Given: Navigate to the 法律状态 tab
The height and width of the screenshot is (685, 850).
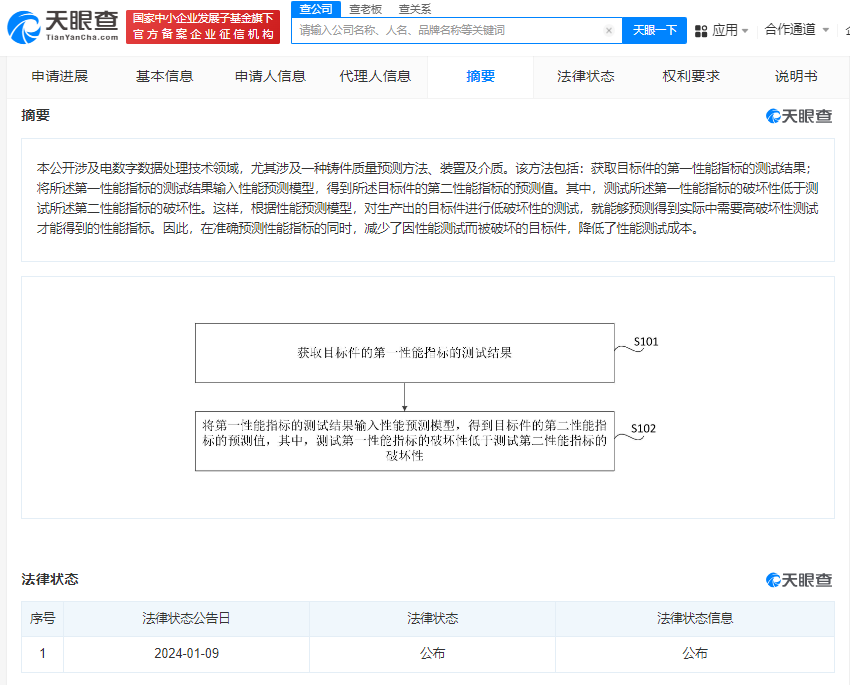Looking at the screenshot, I should pyautogui.click(x=585, y=76).
